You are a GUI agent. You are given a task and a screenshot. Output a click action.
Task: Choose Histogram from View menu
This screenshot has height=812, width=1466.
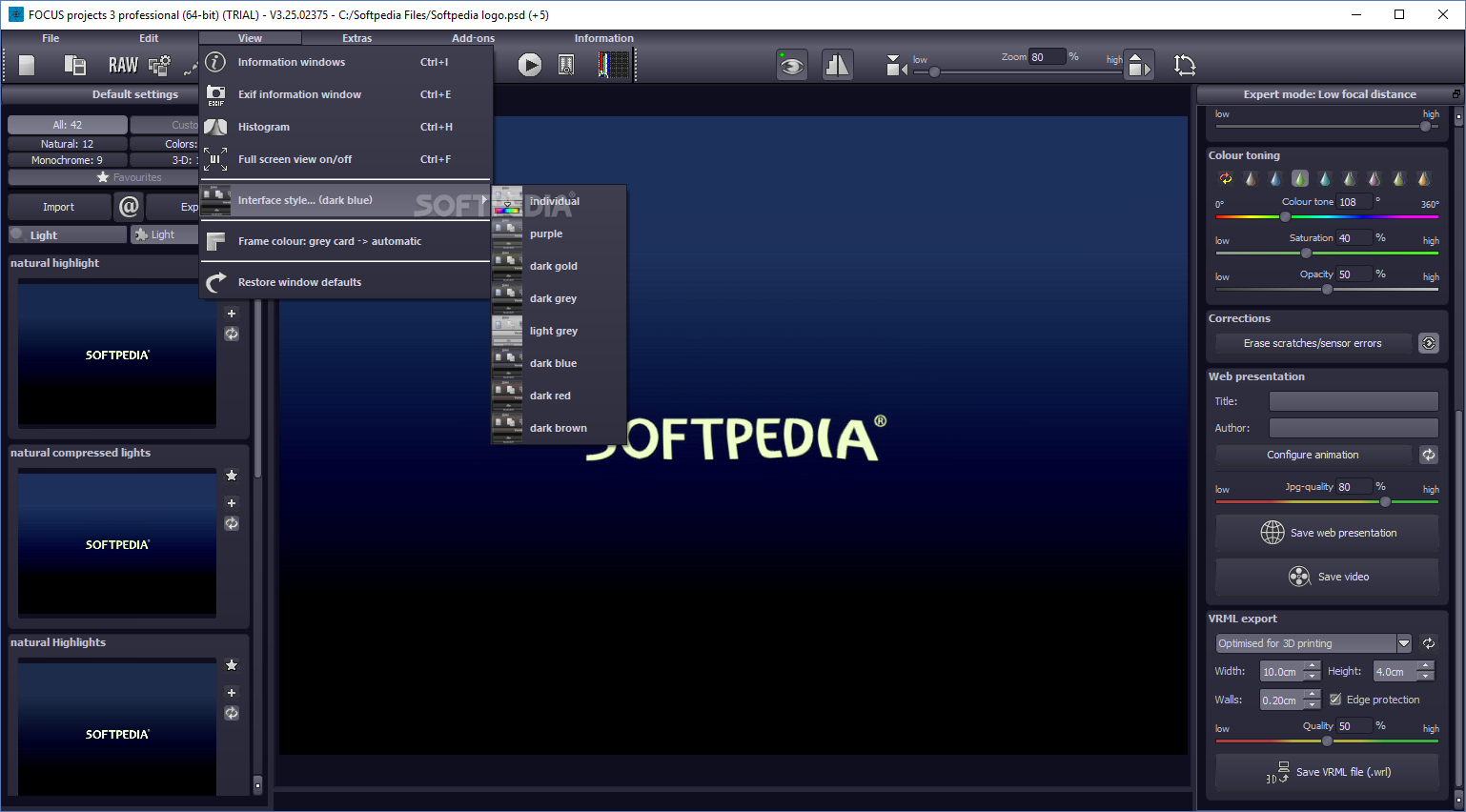coord(345,127)
